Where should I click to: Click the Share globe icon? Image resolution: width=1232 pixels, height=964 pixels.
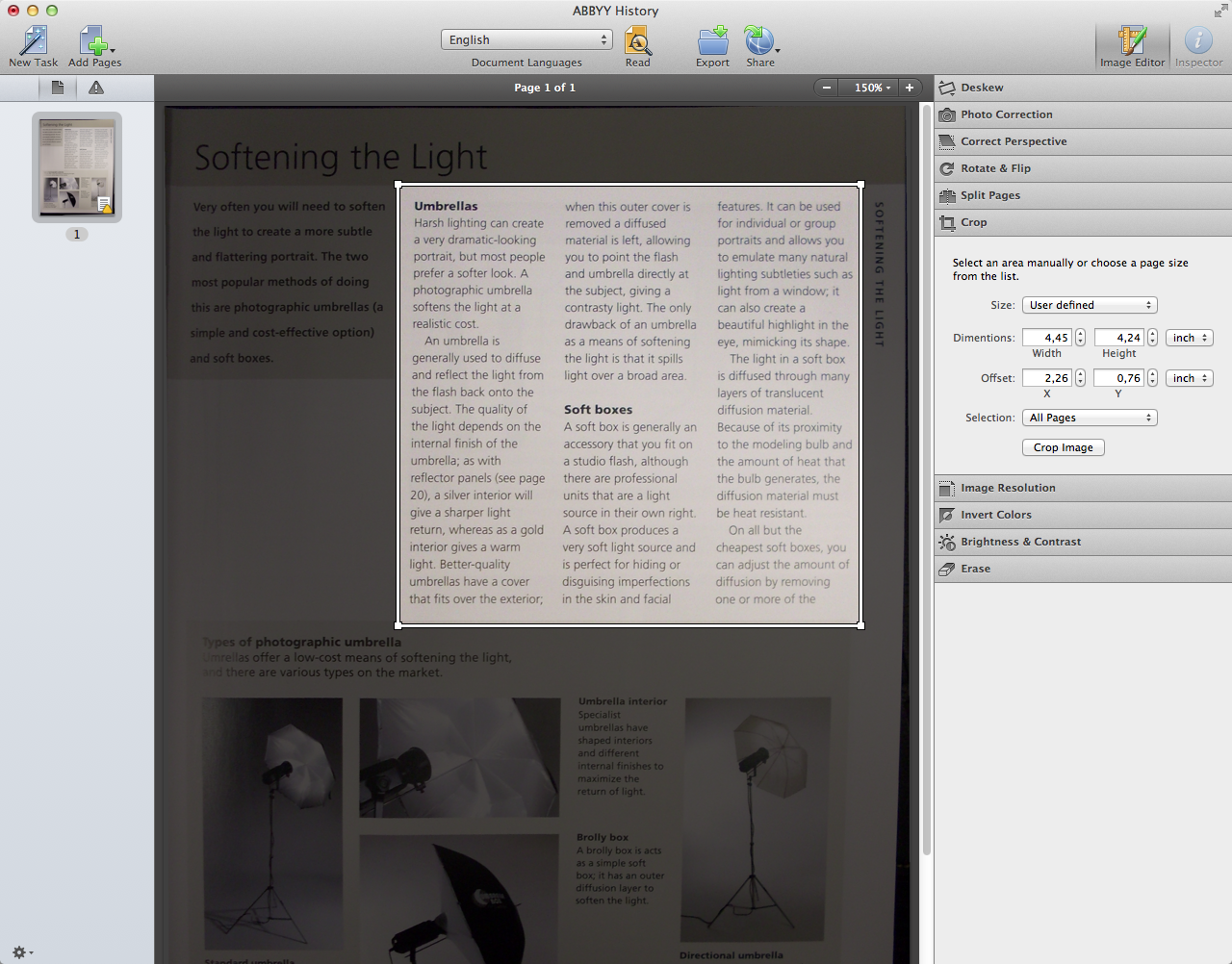758,40
